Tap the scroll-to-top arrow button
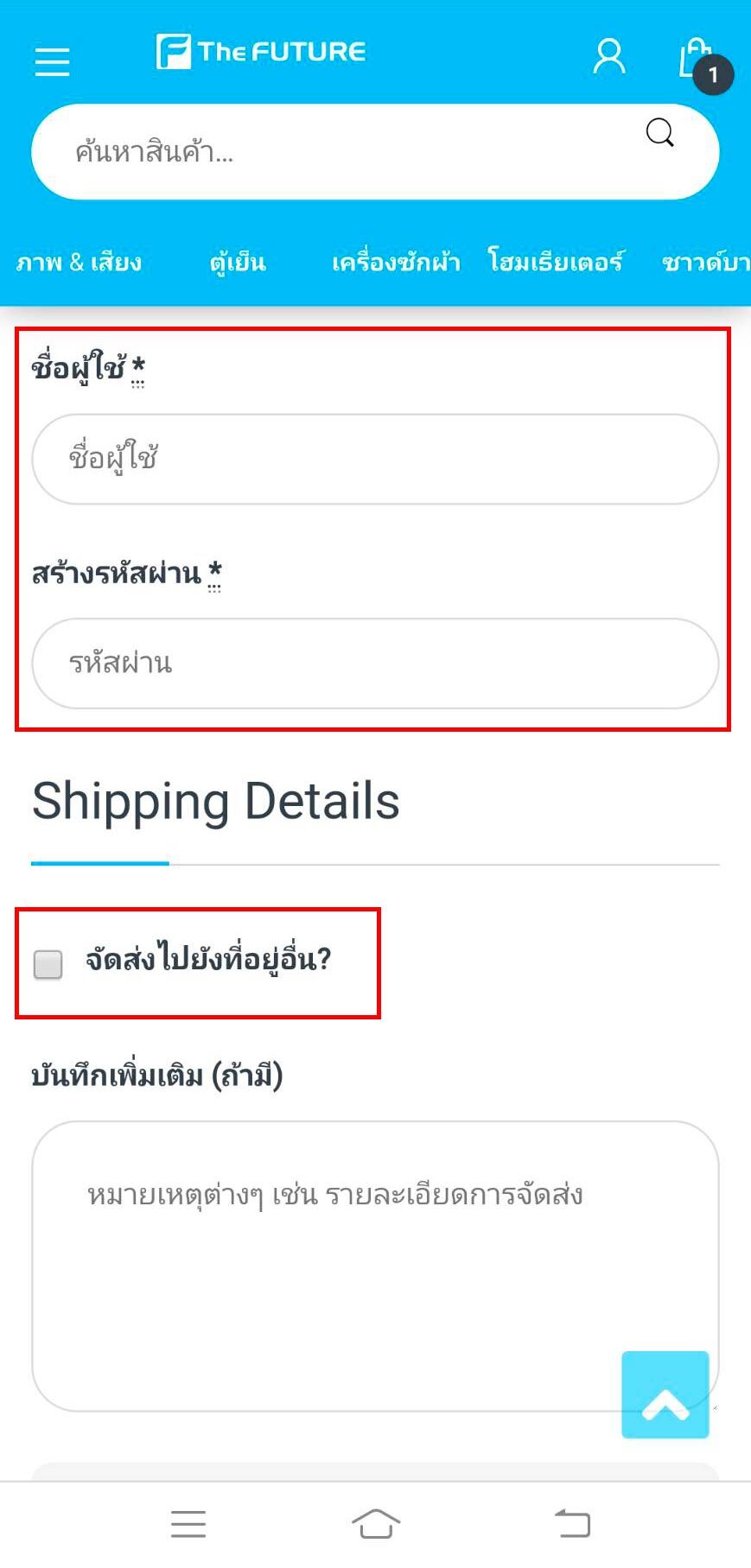The width and height of the screenshot is (751, 1568). click(x=665, y=1394)
